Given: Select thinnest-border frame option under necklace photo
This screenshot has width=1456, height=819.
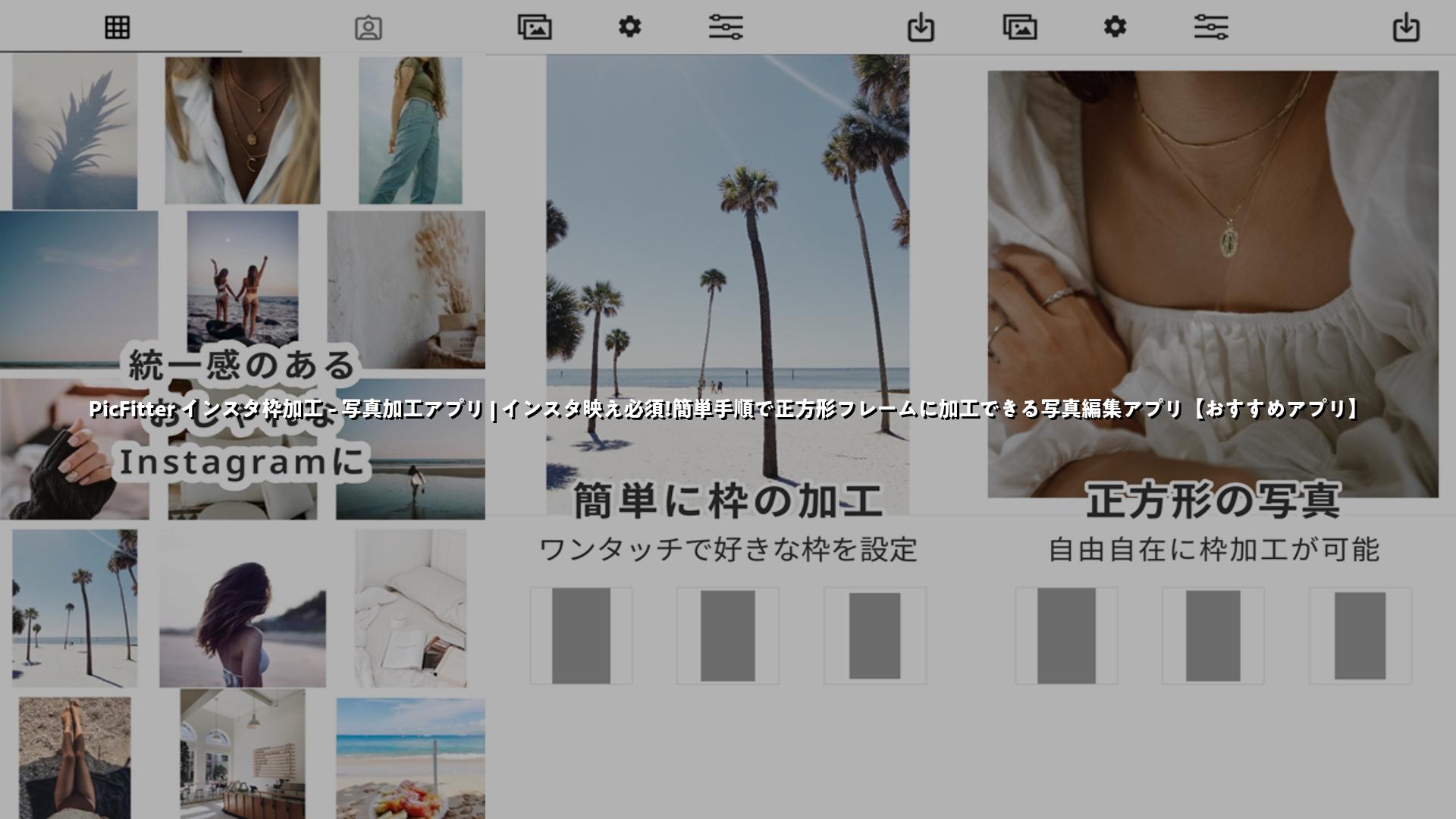Looking at the screenshot, I should pos(1066,635).
